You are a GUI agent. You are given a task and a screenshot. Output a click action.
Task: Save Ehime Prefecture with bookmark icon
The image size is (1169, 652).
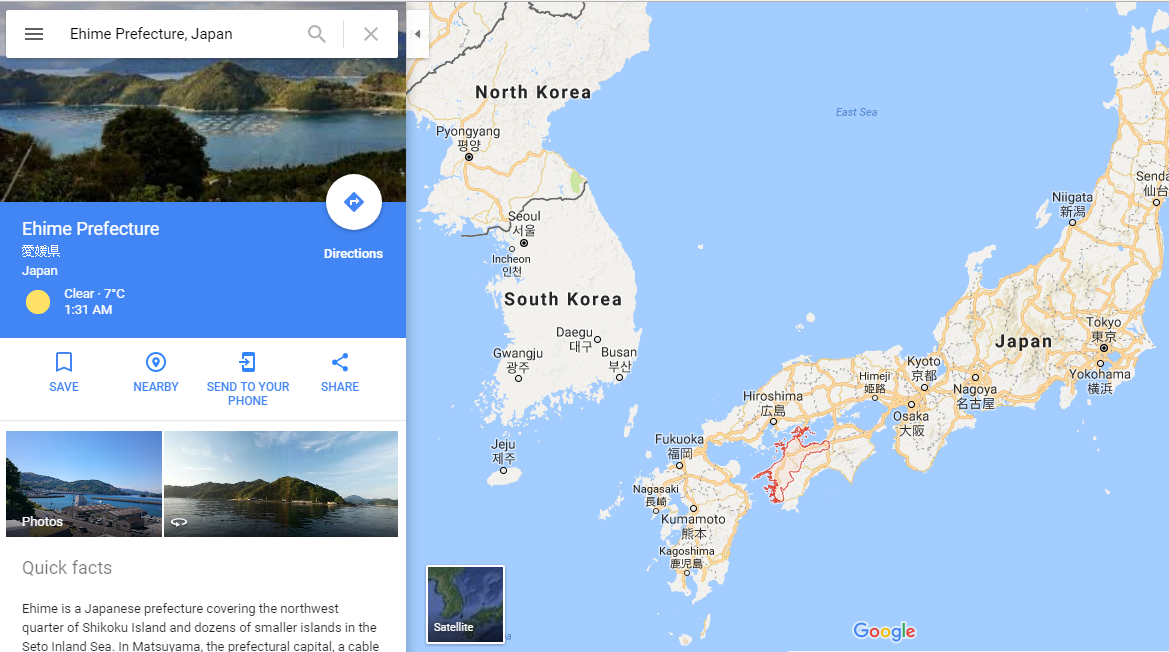pos(64,362)
